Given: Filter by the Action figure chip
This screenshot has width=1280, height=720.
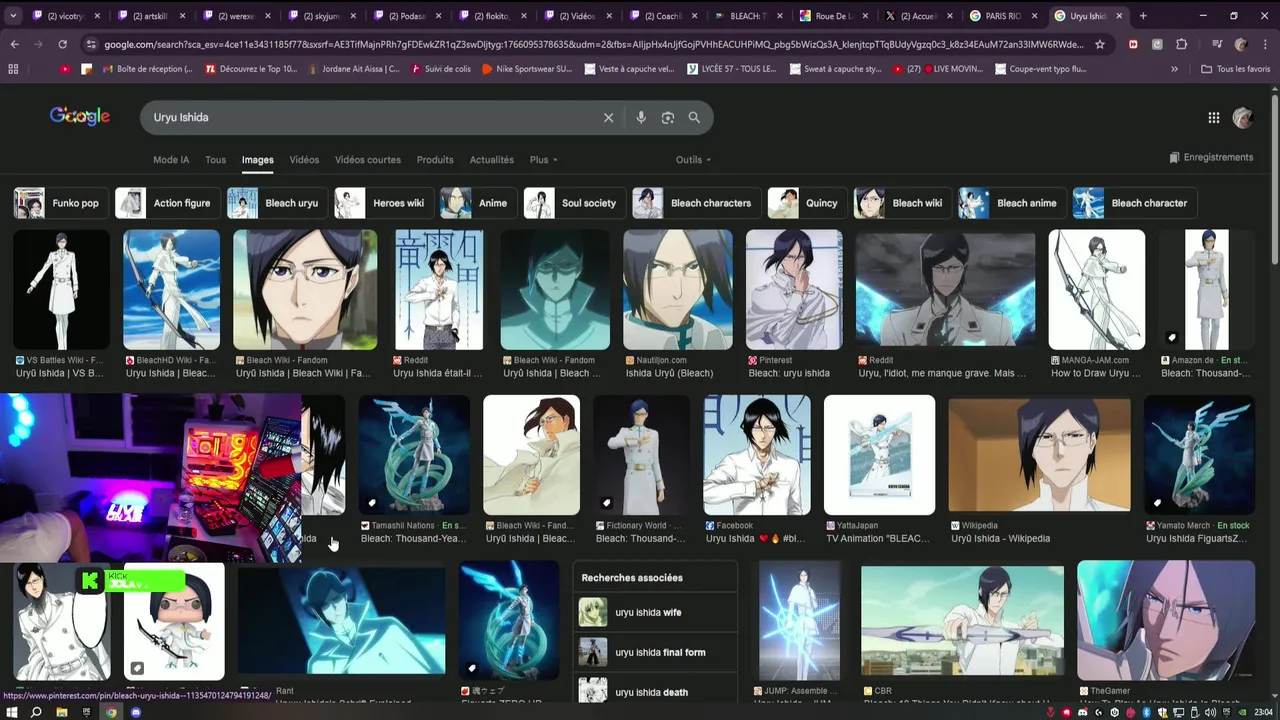Looking at the screenshot, I should coord(167,203).
